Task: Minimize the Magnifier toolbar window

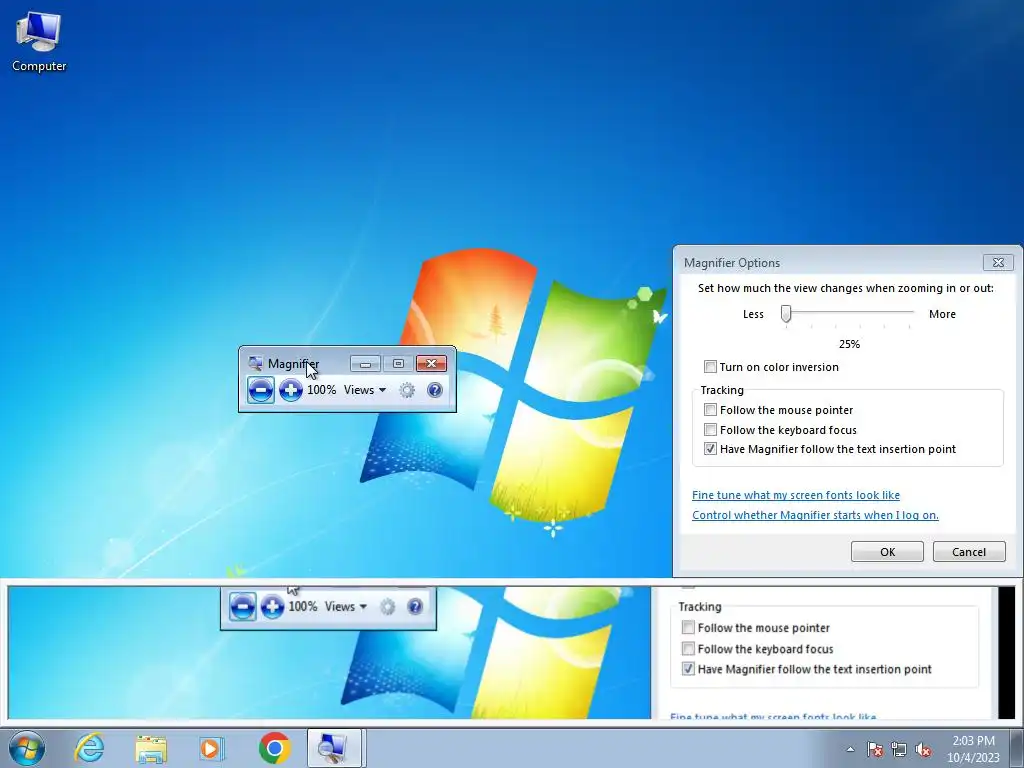Action: 365,364
